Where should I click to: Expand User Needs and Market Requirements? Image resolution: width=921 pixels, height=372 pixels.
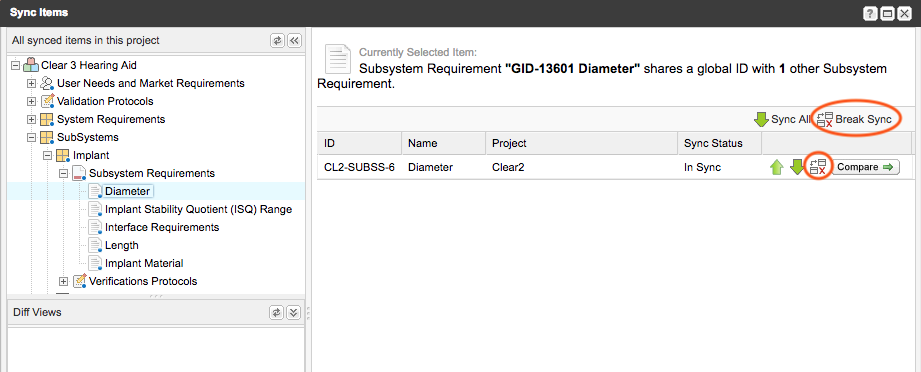pos(32,83)
